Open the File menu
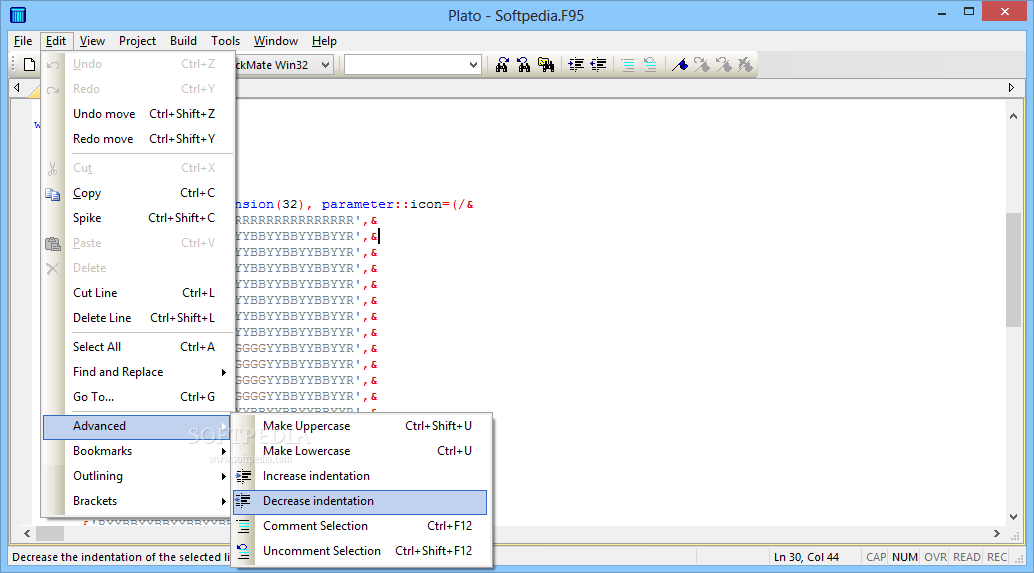This screenshot has height=573, width=1034. [23, 41]
